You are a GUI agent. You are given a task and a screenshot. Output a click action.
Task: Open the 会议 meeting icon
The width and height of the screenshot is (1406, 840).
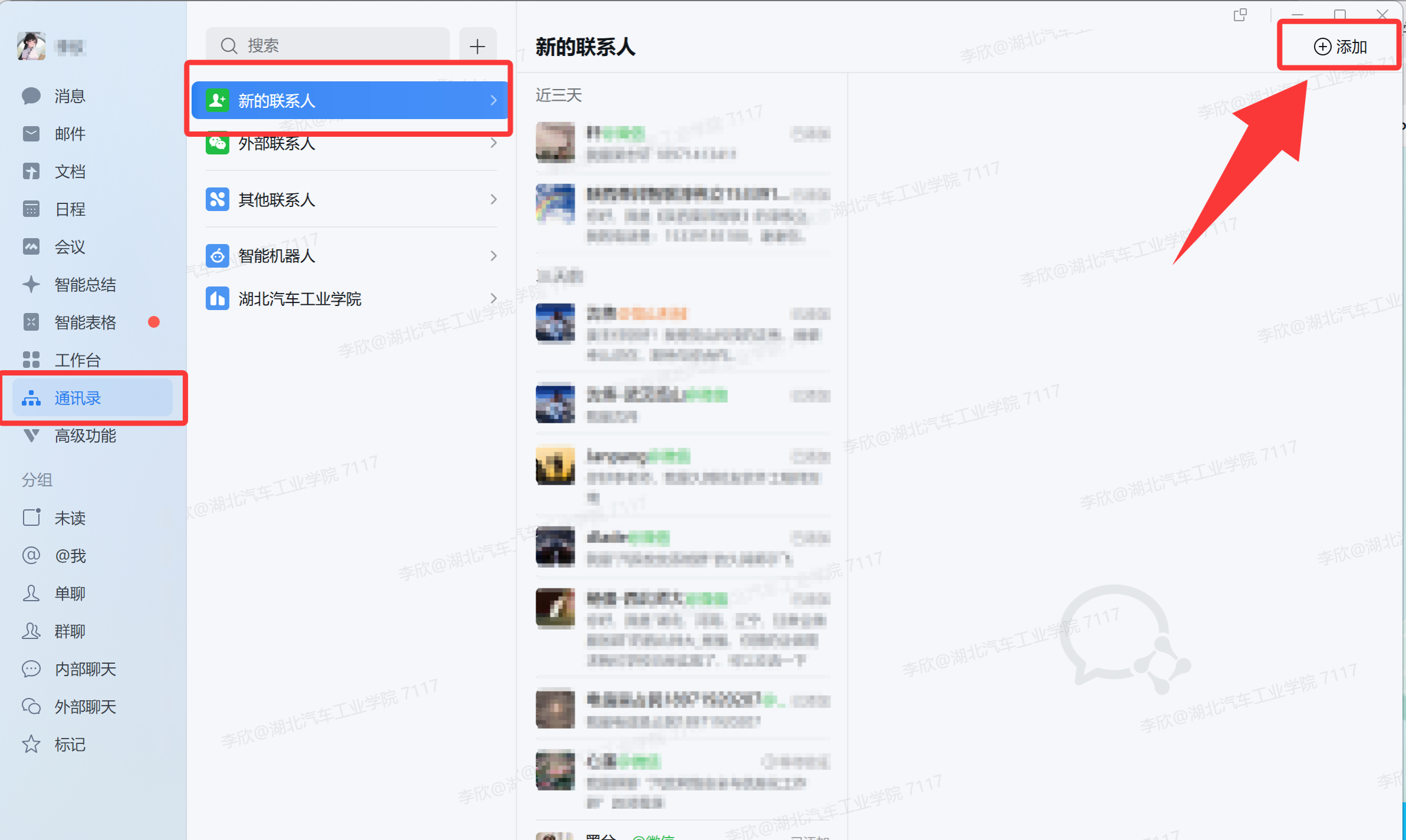point(31,247)
